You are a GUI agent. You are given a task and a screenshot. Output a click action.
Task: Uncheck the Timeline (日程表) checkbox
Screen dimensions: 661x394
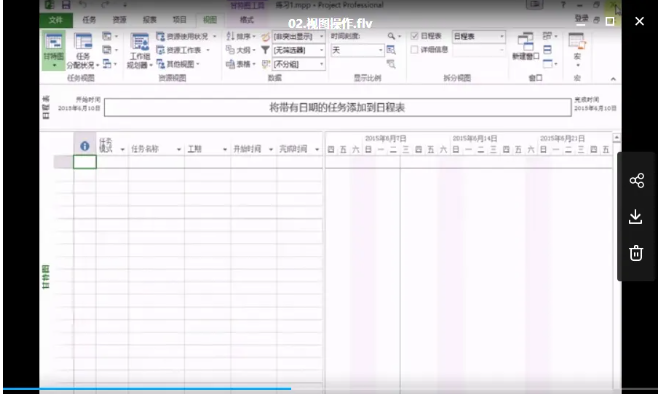tap(414, 36)
